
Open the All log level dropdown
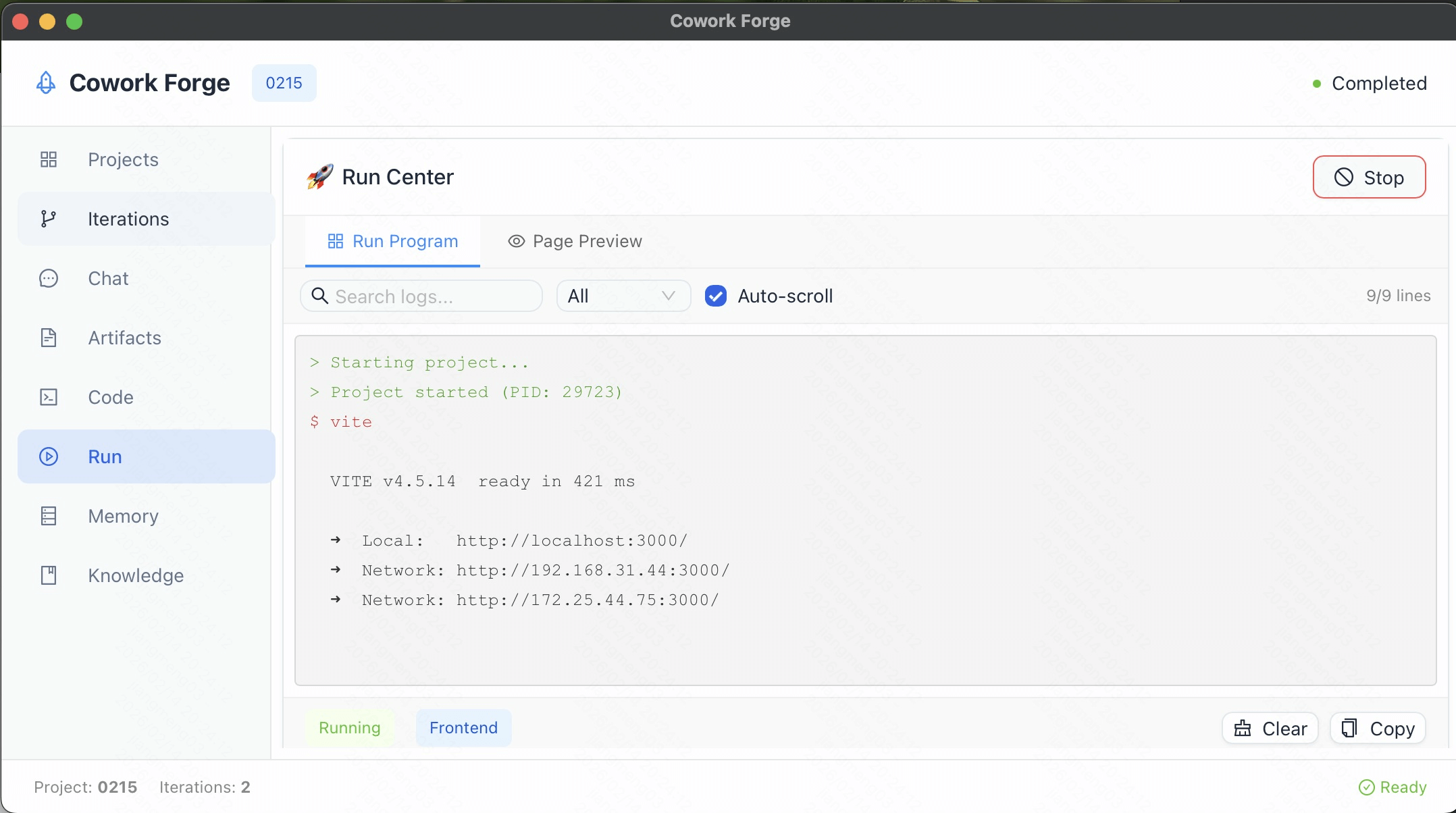click(x=622, y=296)
